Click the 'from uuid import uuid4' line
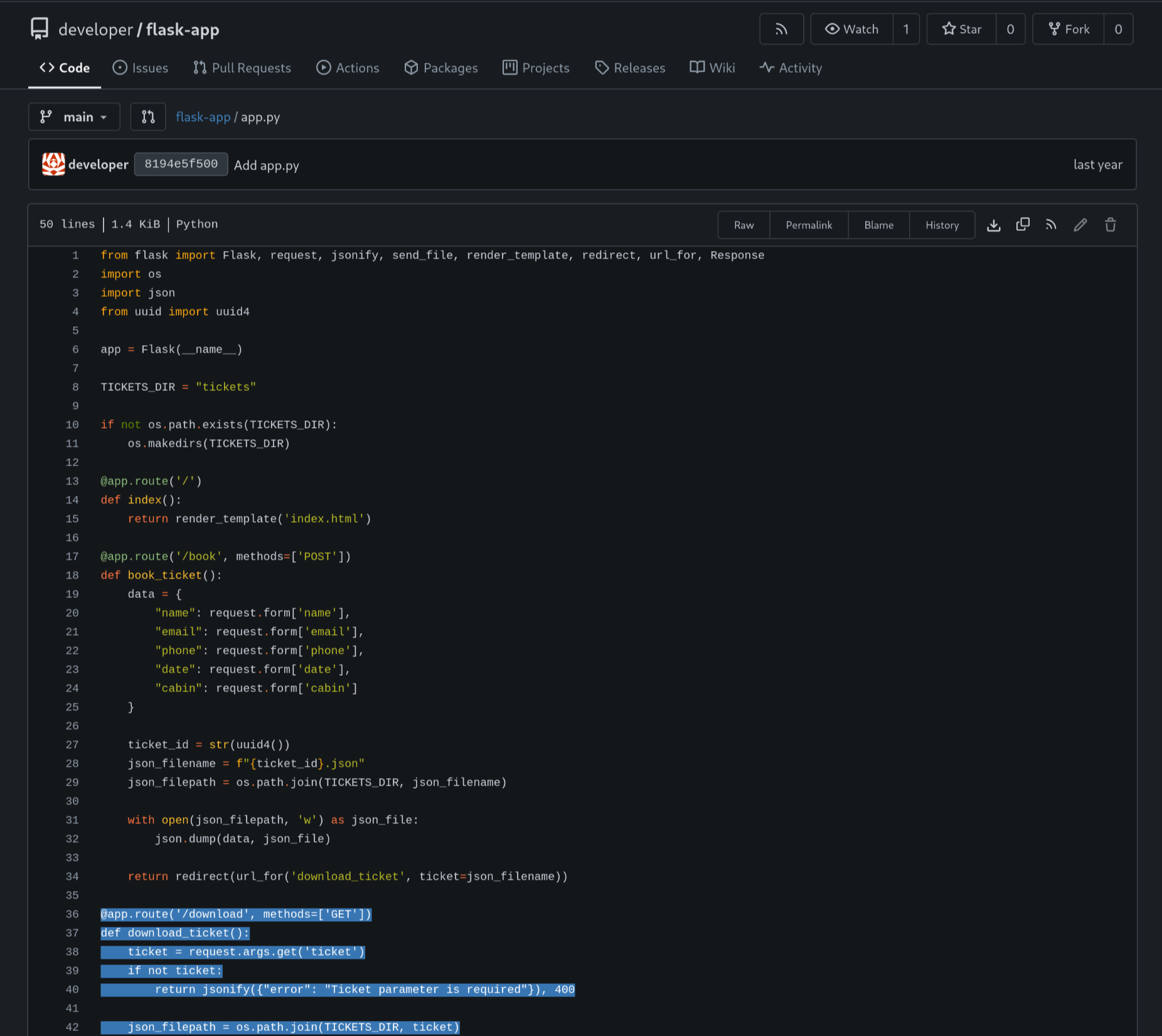The image size is (1162, 1036). [x=175, y=312]
